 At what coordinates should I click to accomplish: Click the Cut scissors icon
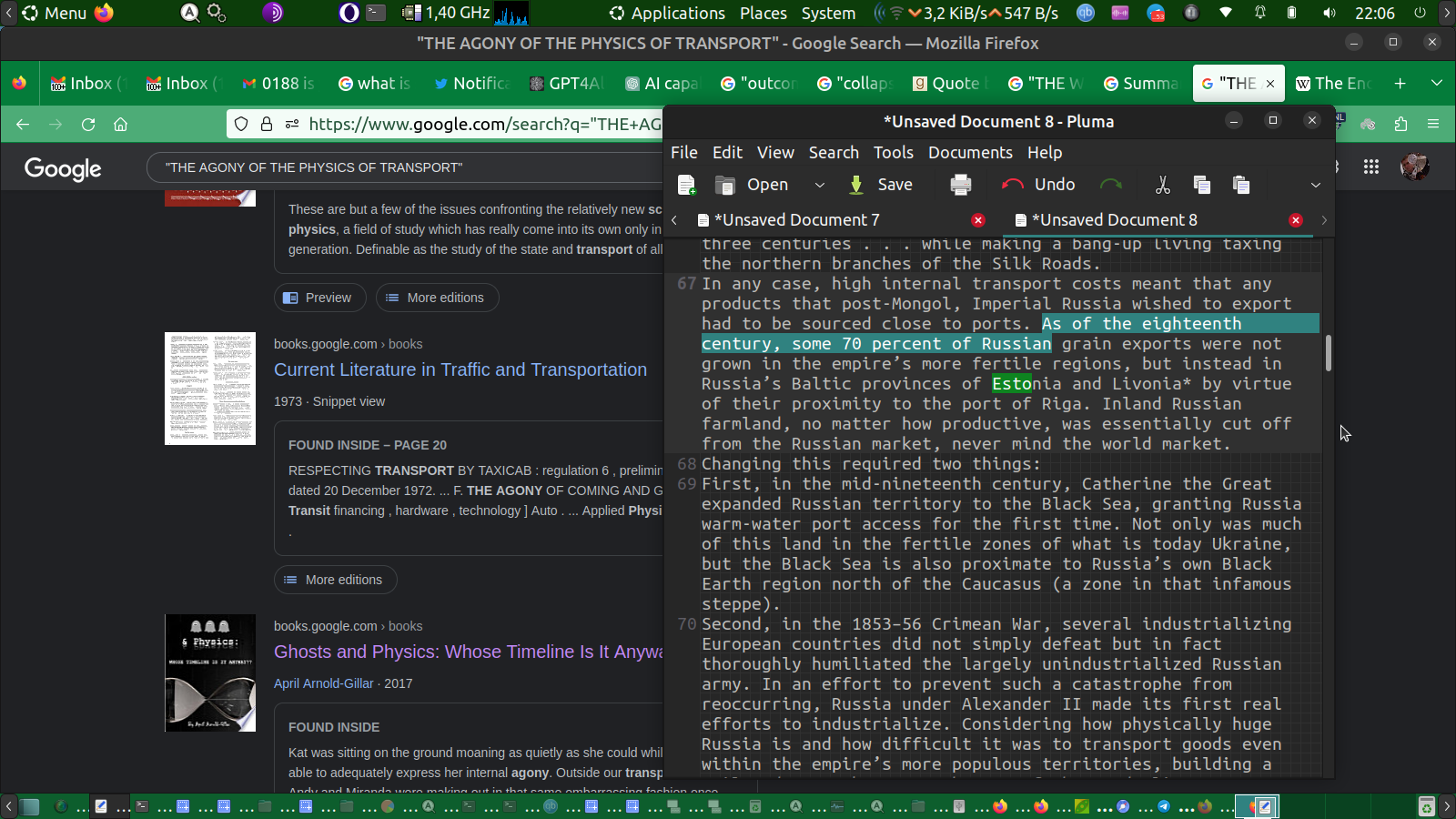pyautogui.click(x=1162, y=185)
